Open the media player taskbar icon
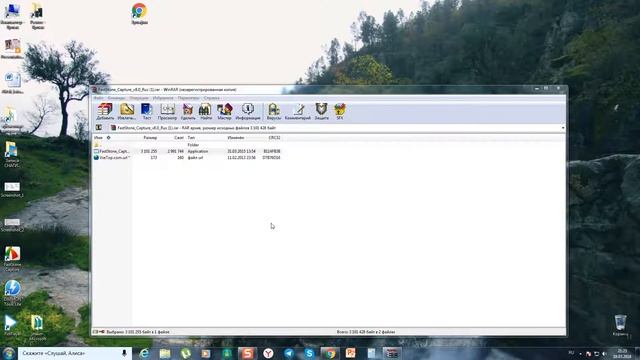 pos(206,353)
